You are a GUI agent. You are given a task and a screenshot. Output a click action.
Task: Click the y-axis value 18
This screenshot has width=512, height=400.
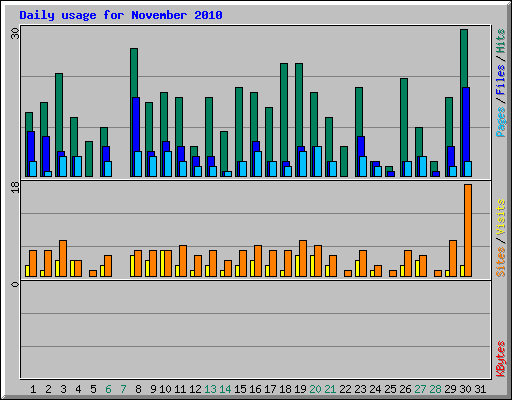pos(15,187)
